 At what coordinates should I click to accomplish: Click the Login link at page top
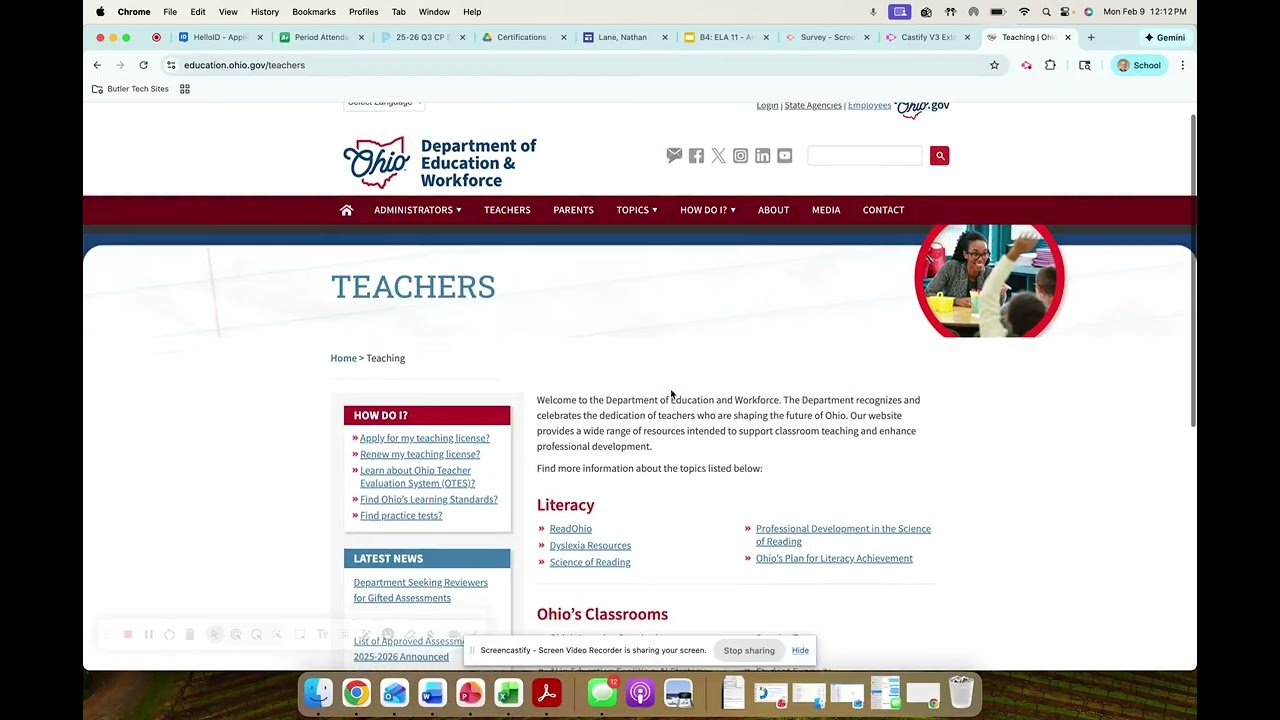767,105
